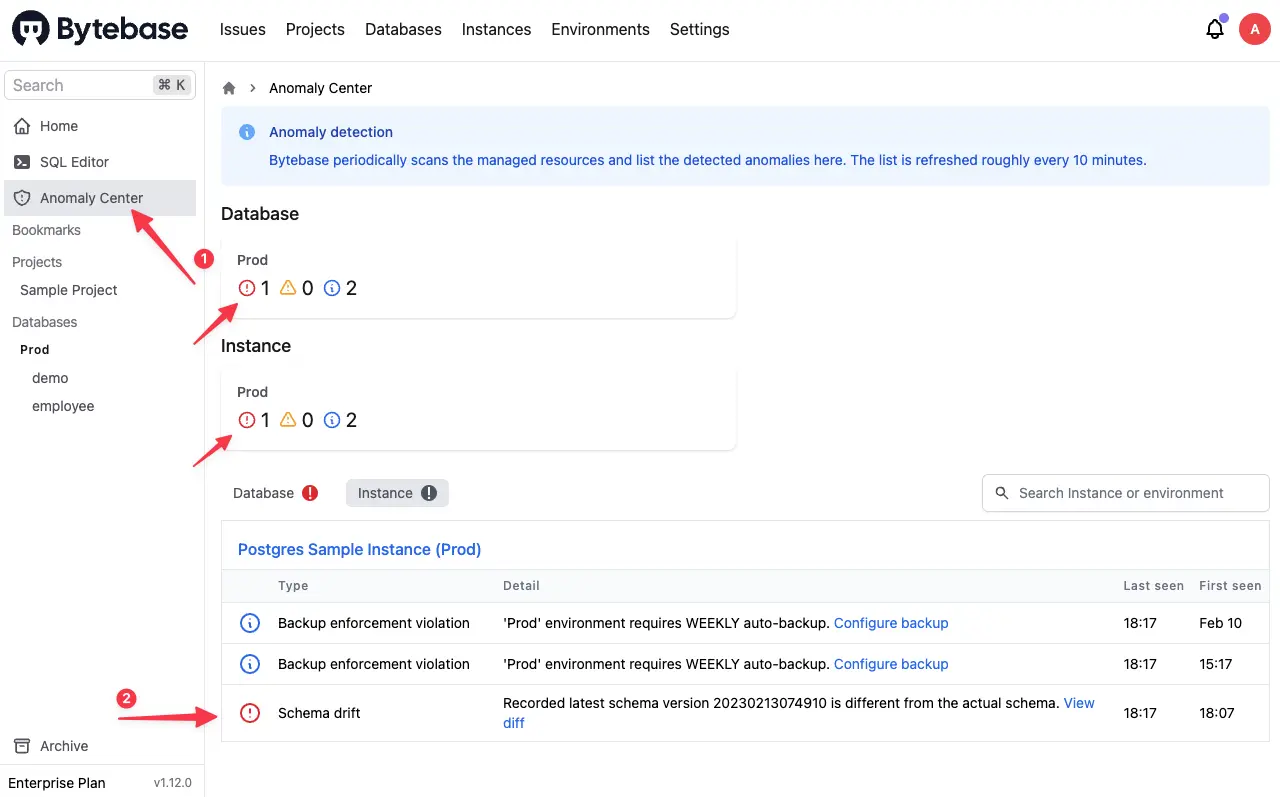
Task: Click version v1.12.0 text
Action: click(x=172, y=783)
